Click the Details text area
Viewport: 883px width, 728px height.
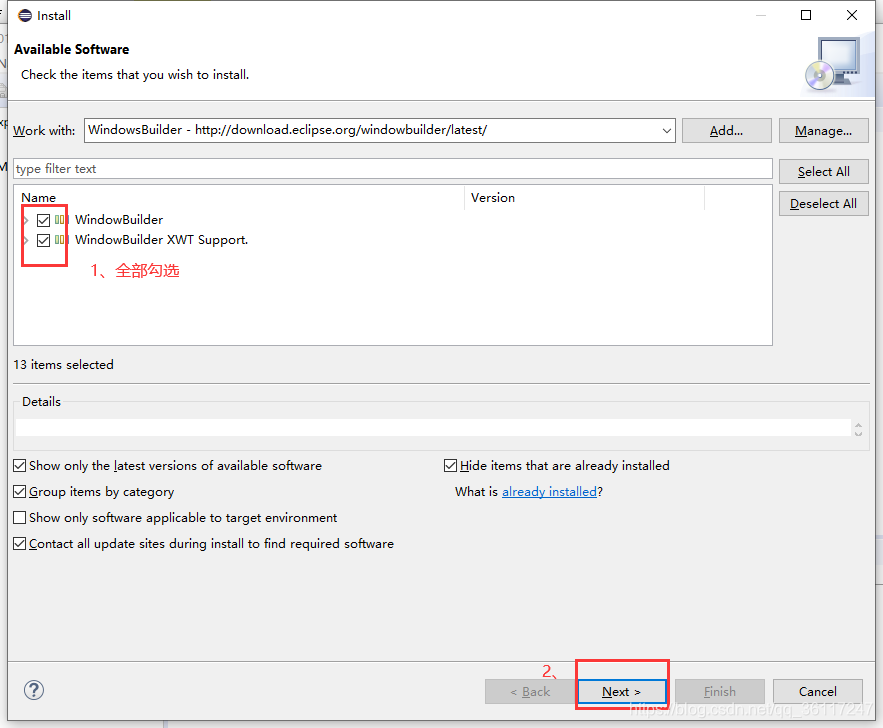433,427
